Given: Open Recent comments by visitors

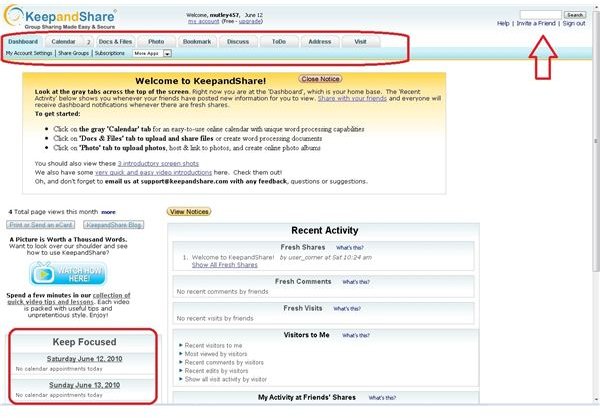Looking at the screenshot, I should [224, 362].
